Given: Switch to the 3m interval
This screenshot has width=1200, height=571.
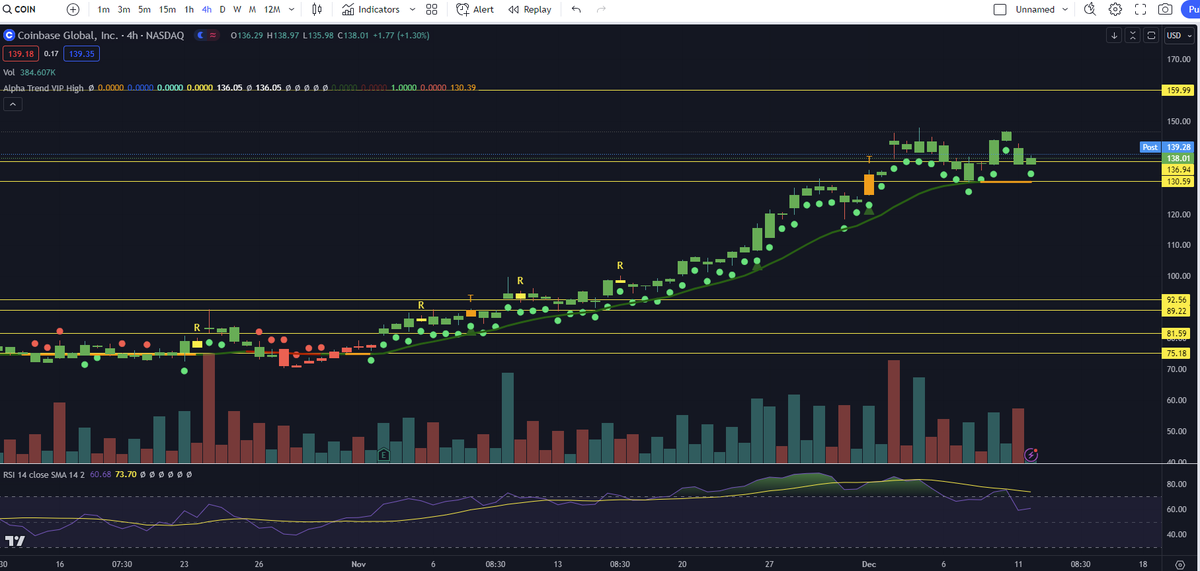Looking at the screenshot, I should tap(124, 9).
